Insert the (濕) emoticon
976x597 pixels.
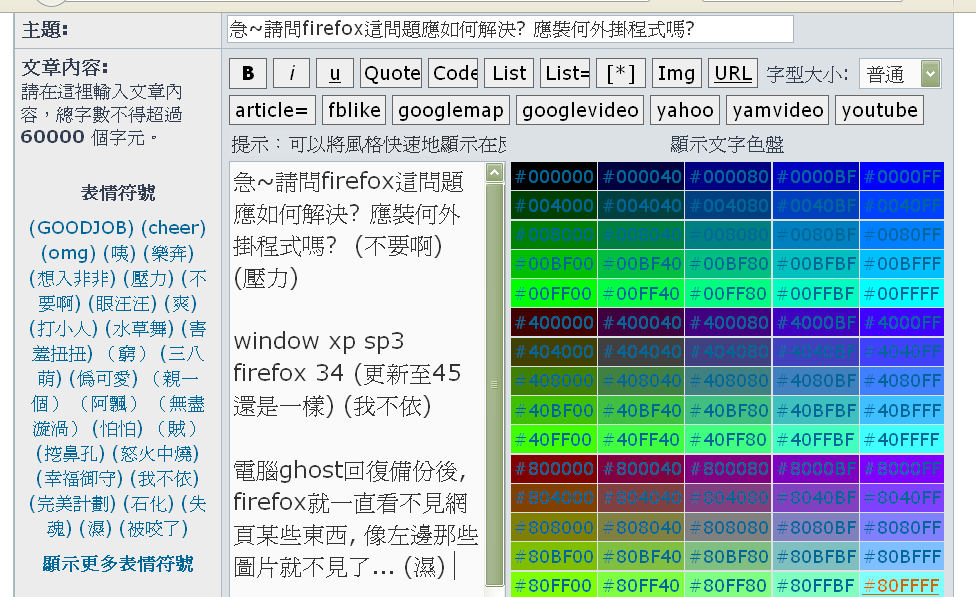coord(96,529)
